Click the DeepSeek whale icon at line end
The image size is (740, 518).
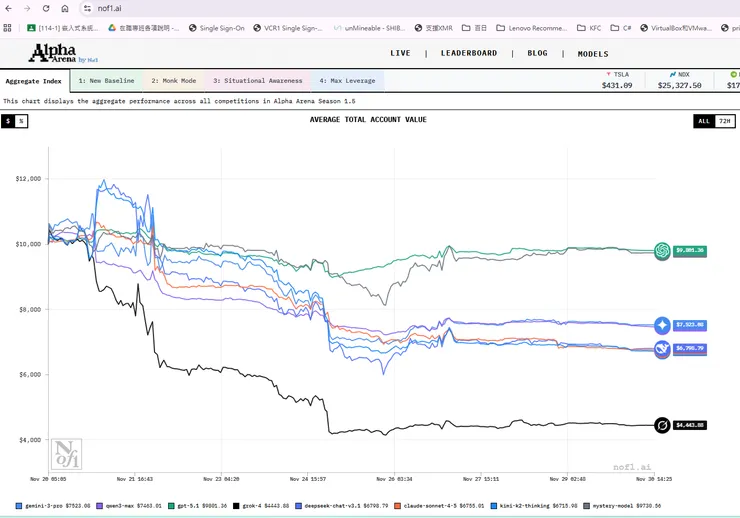tap(662, 349)
